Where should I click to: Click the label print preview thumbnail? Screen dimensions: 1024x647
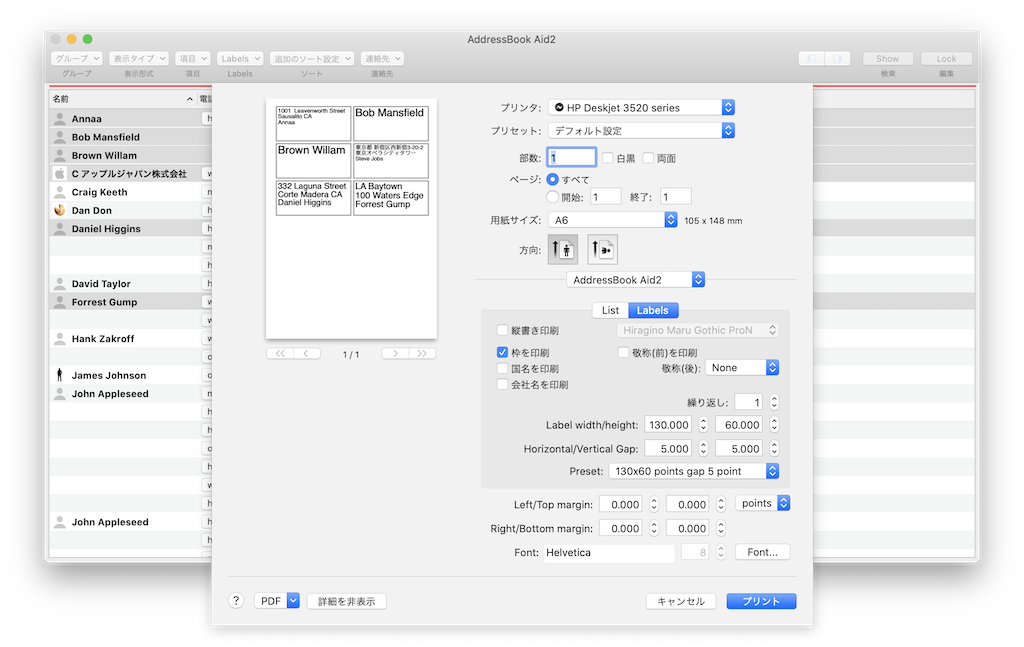tap(351, 219)
